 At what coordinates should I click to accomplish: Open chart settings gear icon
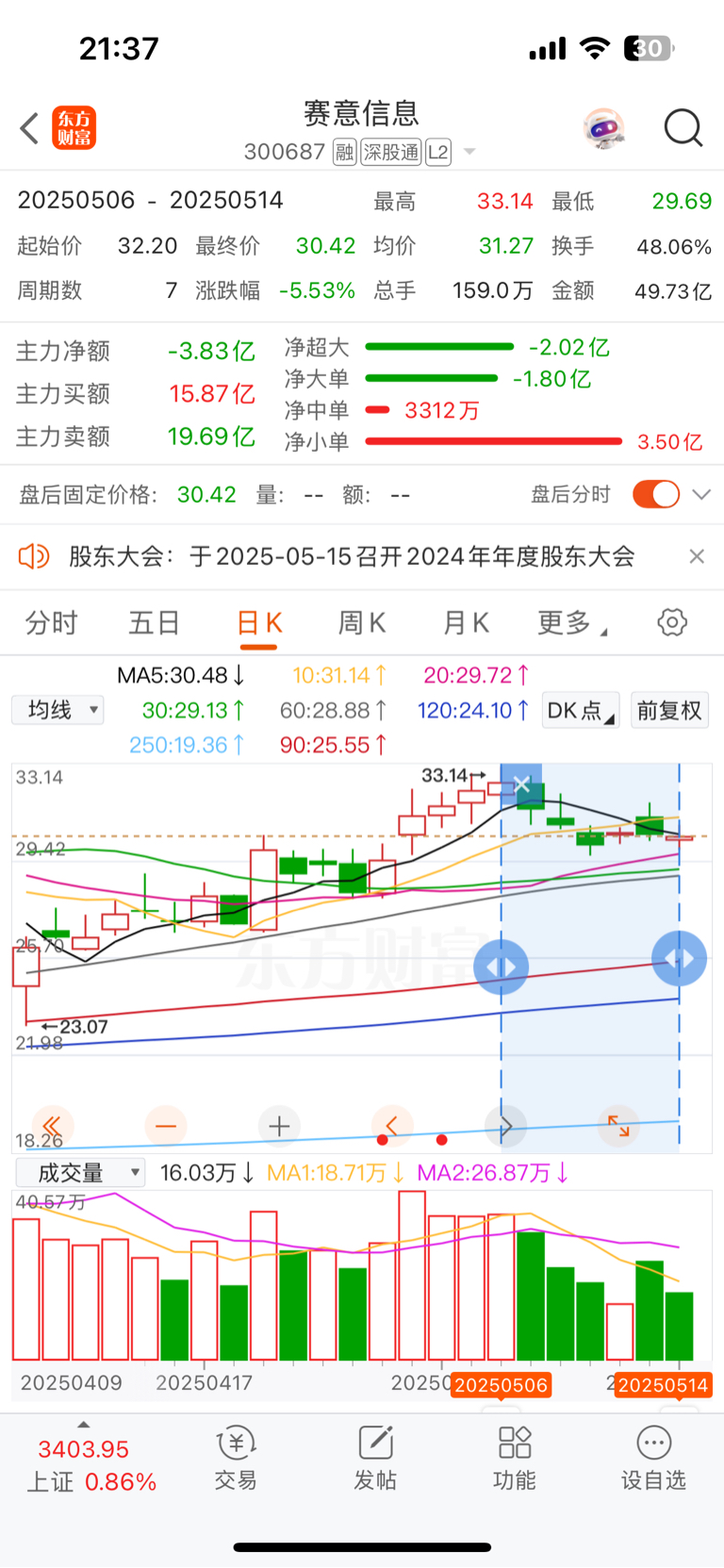tap(672, 622)
